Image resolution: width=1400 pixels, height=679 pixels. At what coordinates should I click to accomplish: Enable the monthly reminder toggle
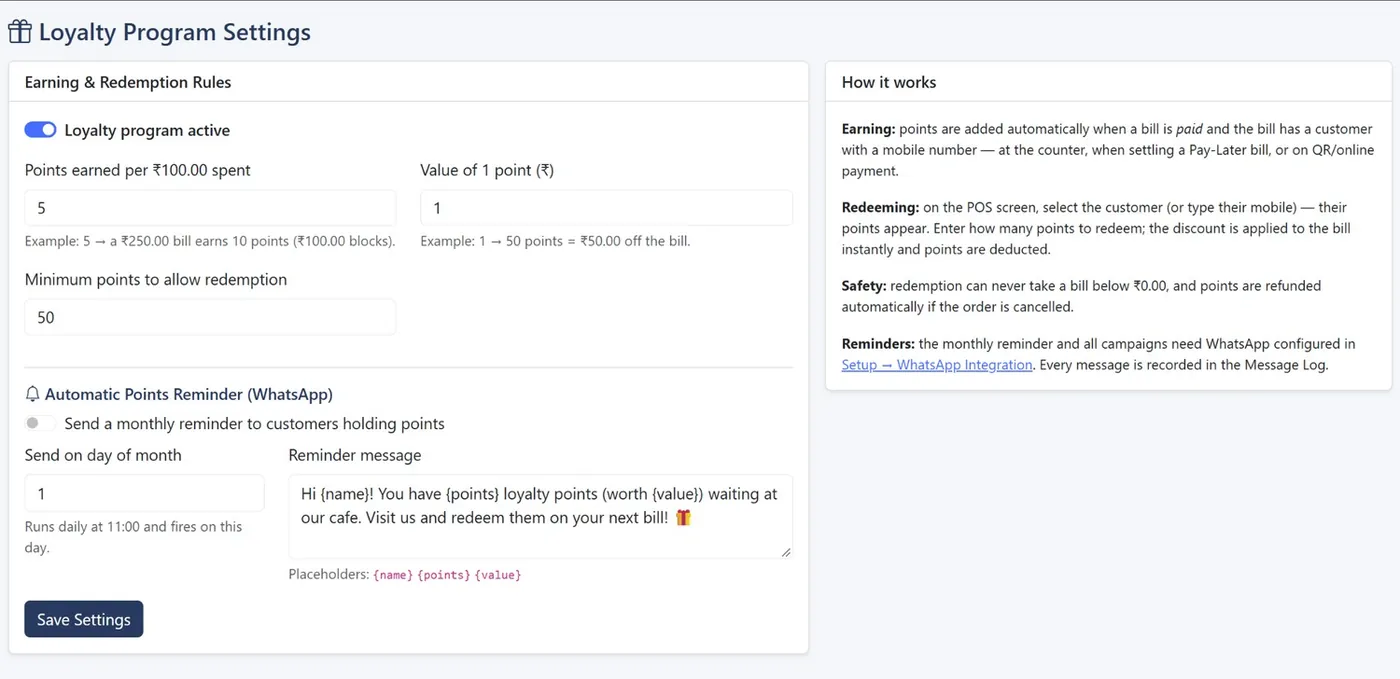pyautogui.click(x=40, y=423)
